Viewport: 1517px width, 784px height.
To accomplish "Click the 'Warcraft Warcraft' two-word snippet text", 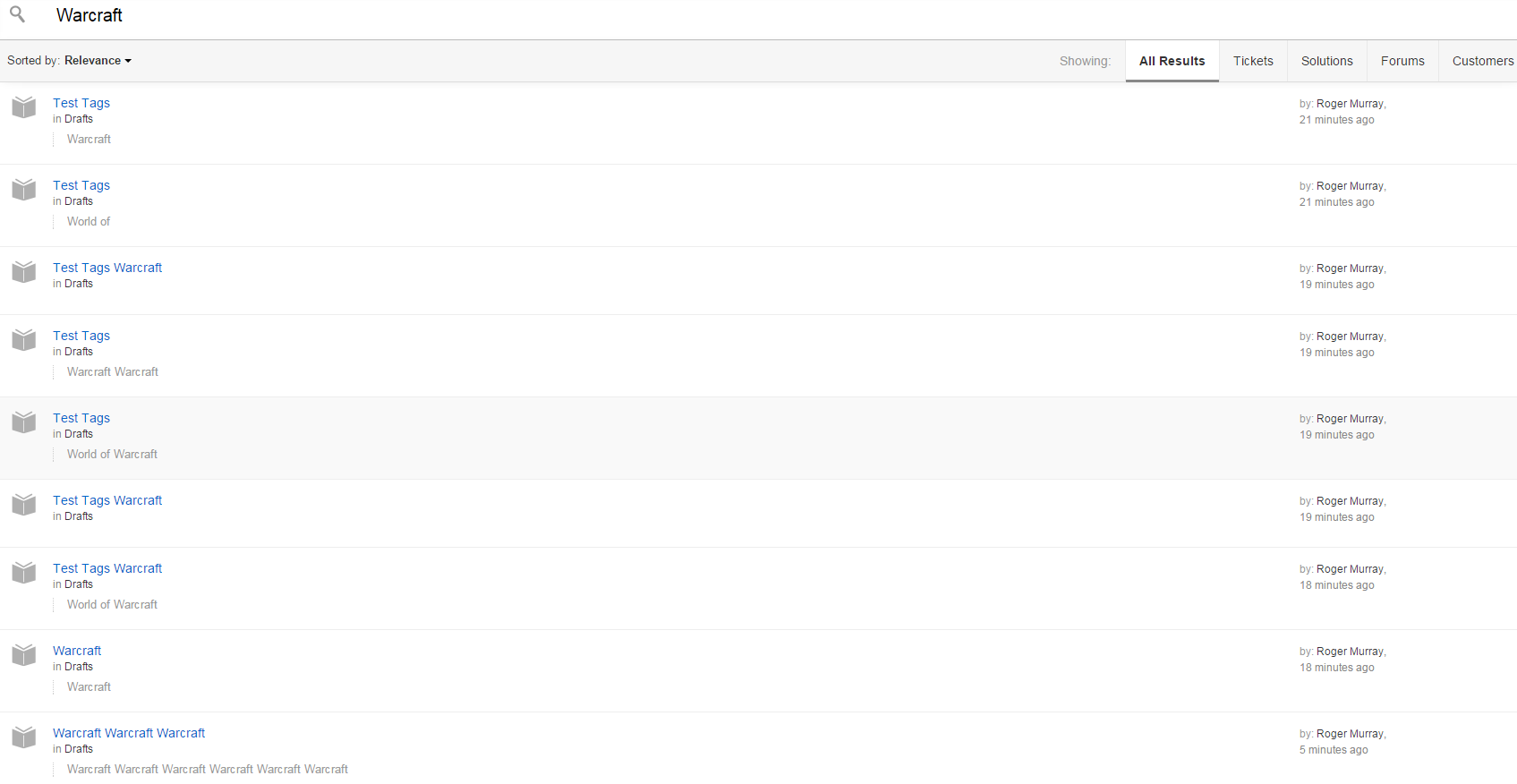I will click(113, 371).
